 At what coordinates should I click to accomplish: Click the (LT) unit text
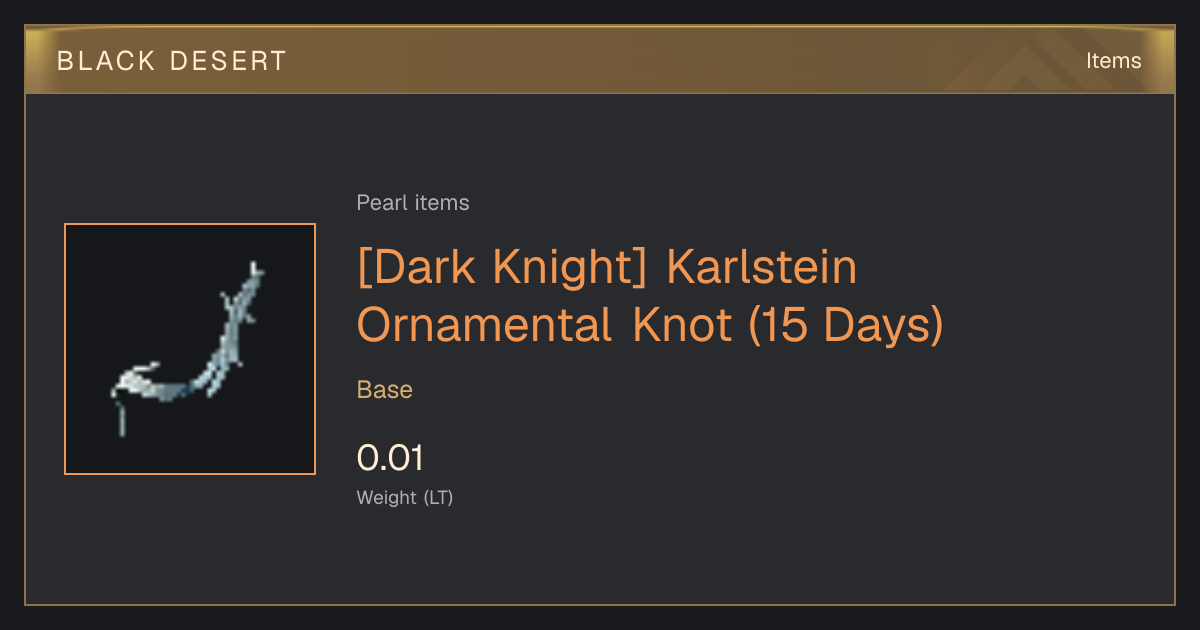439,497
